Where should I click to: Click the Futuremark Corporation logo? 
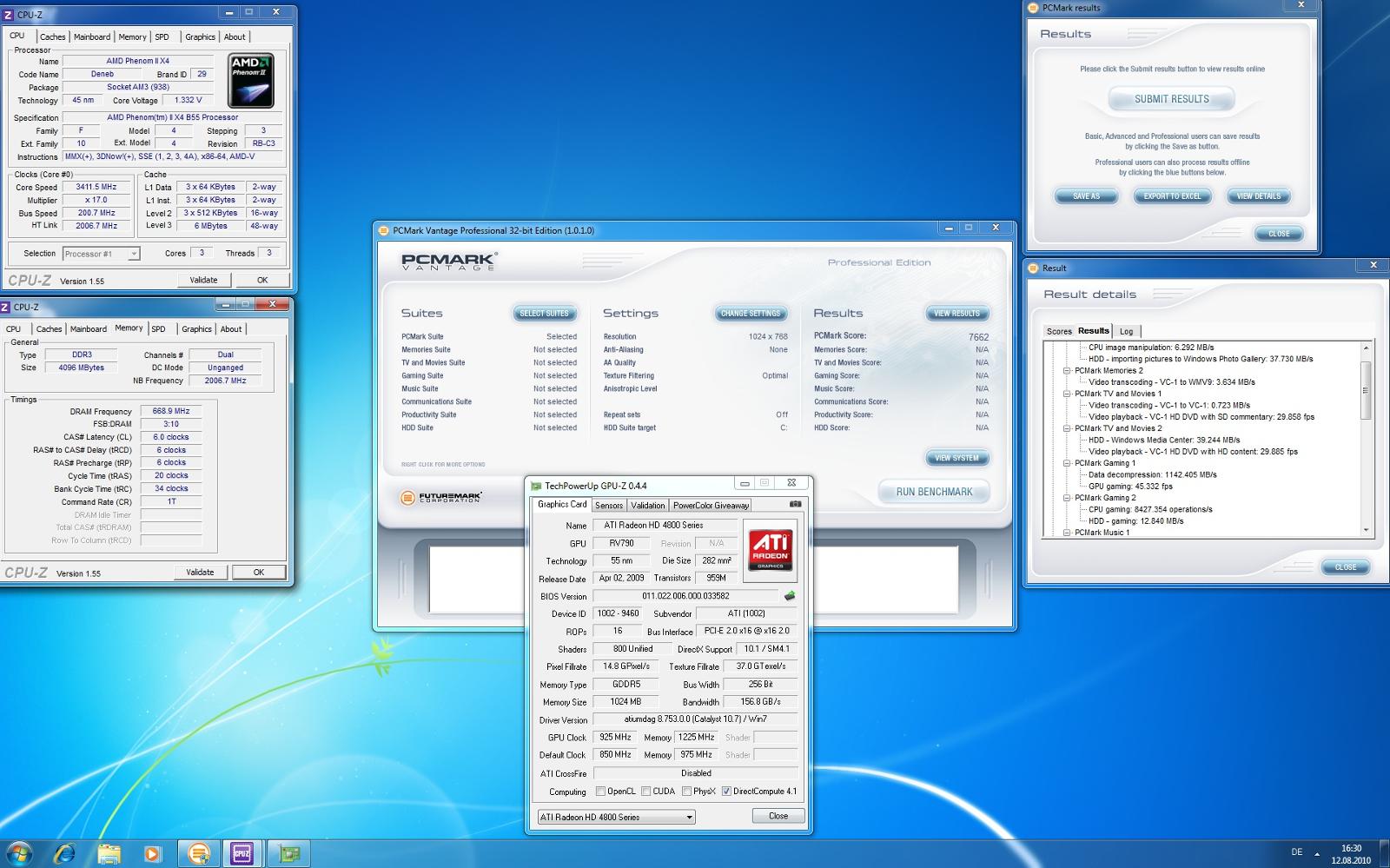point(440,497)
